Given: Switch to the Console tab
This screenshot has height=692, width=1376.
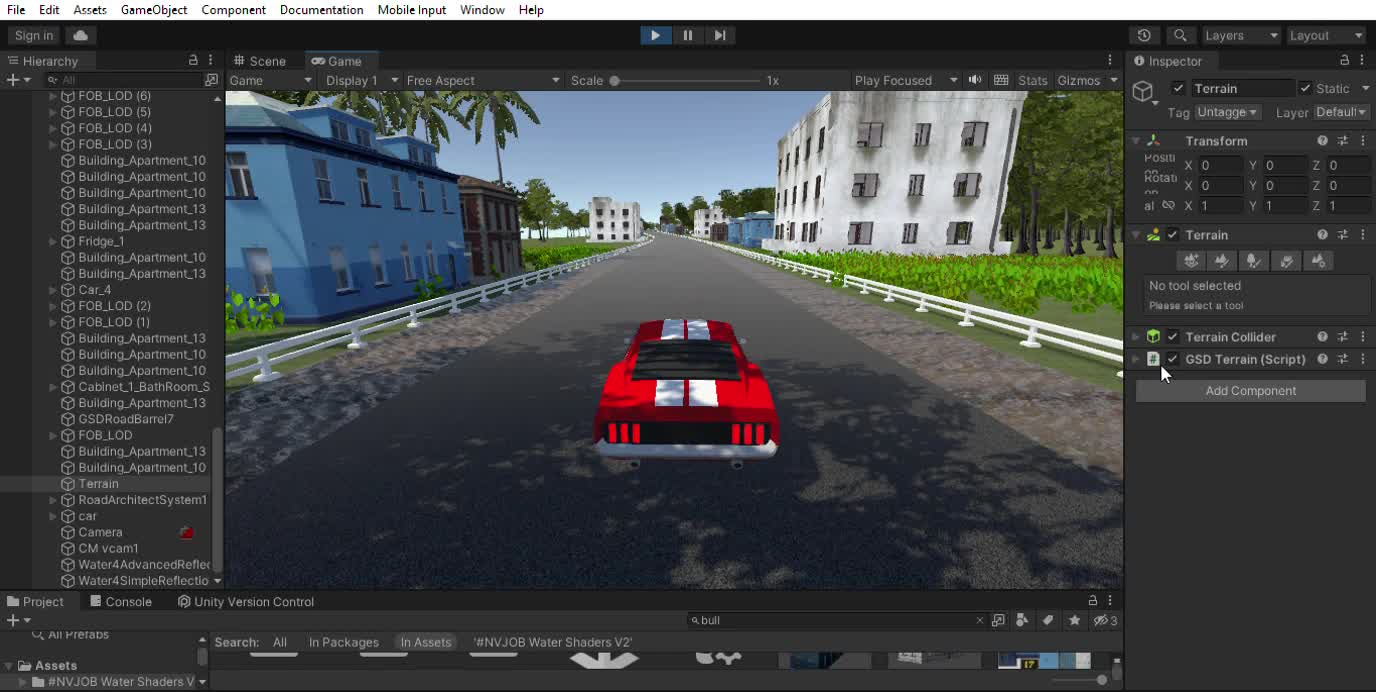Looking at the screenshot, I should click(x=120, y=601).
